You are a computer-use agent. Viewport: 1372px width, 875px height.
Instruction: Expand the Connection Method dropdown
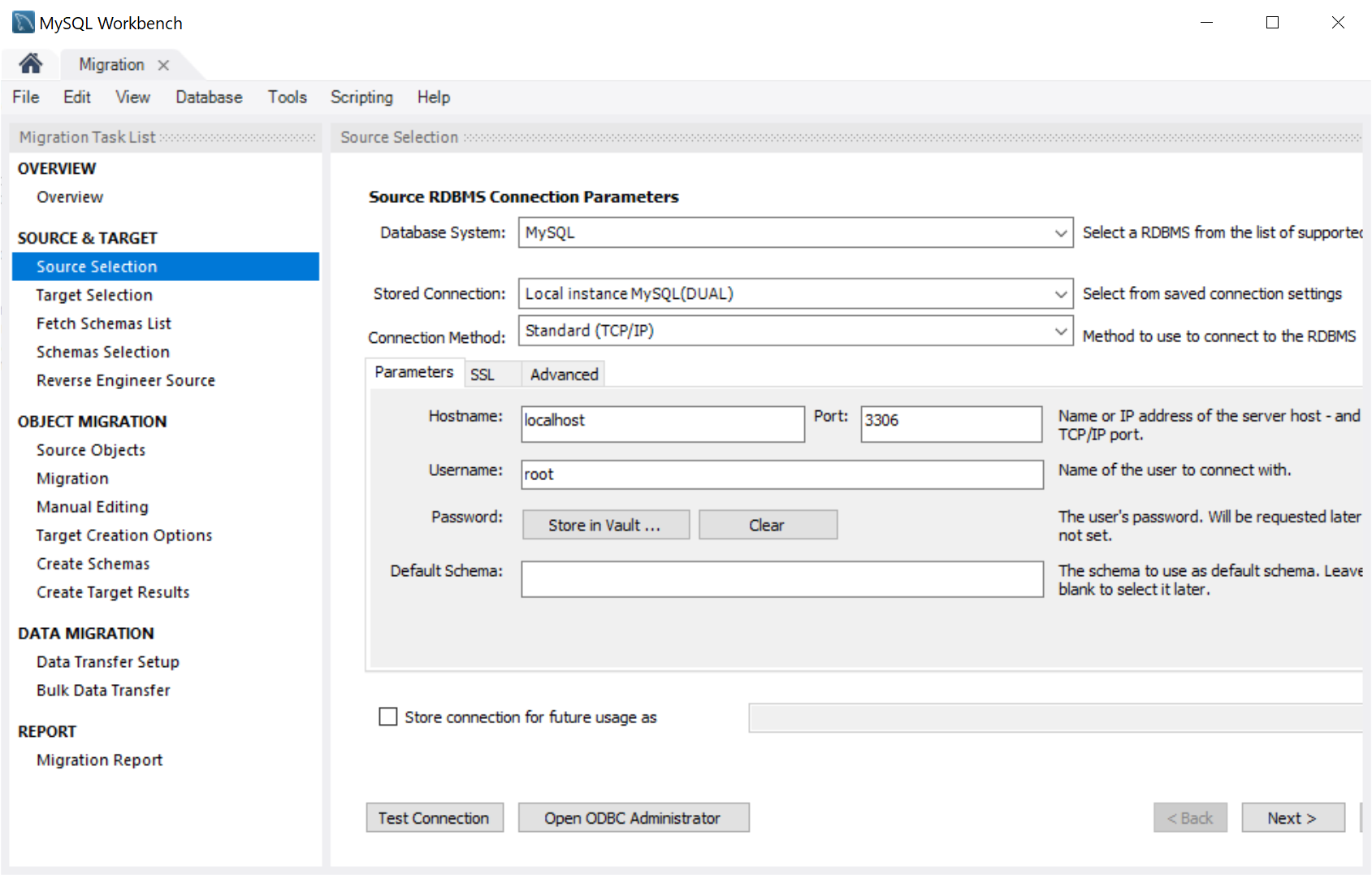point(1060,331)
